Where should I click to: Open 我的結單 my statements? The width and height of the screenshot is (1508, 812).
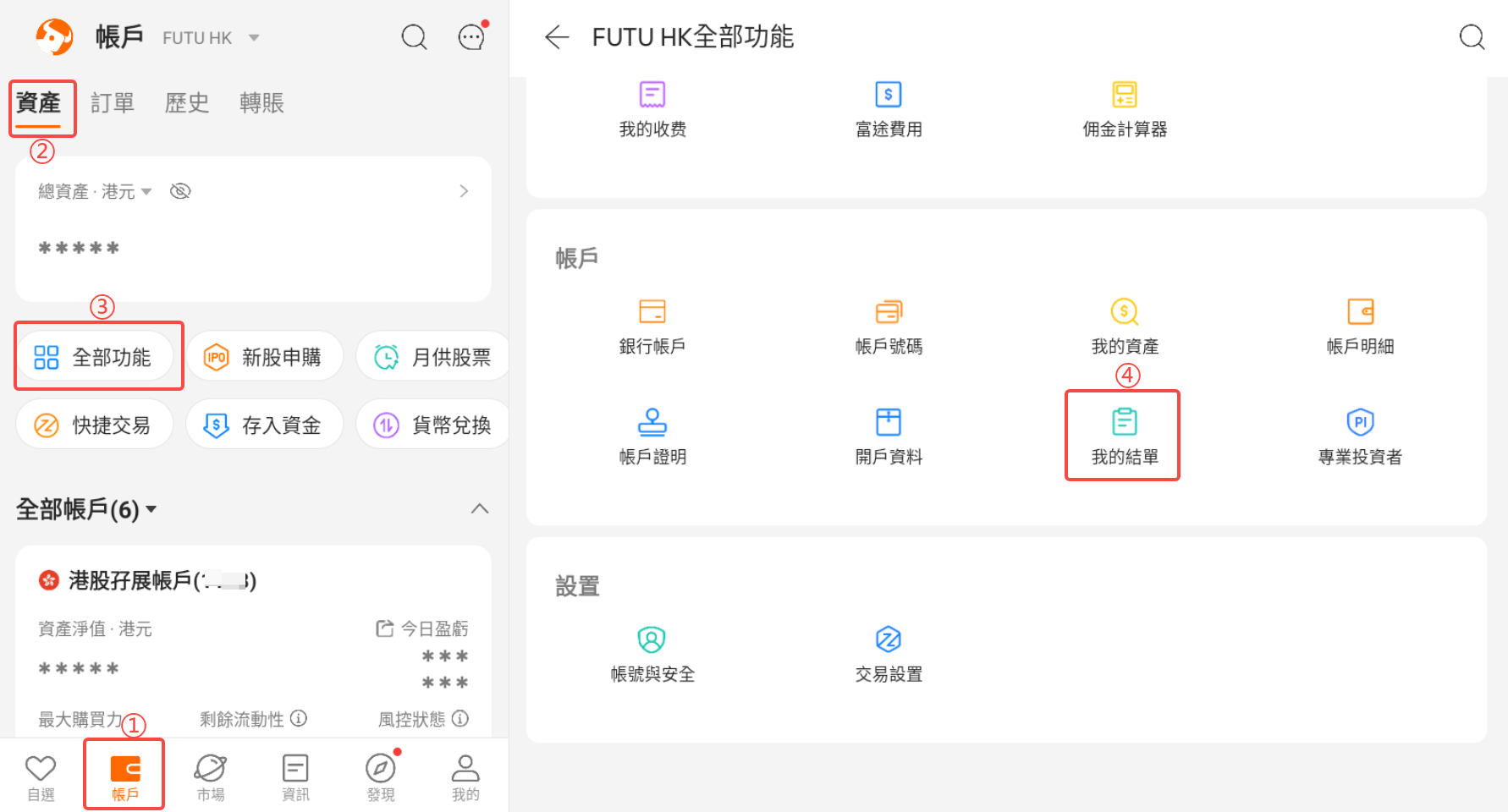pyautogui.click(x=1125, y=436)
